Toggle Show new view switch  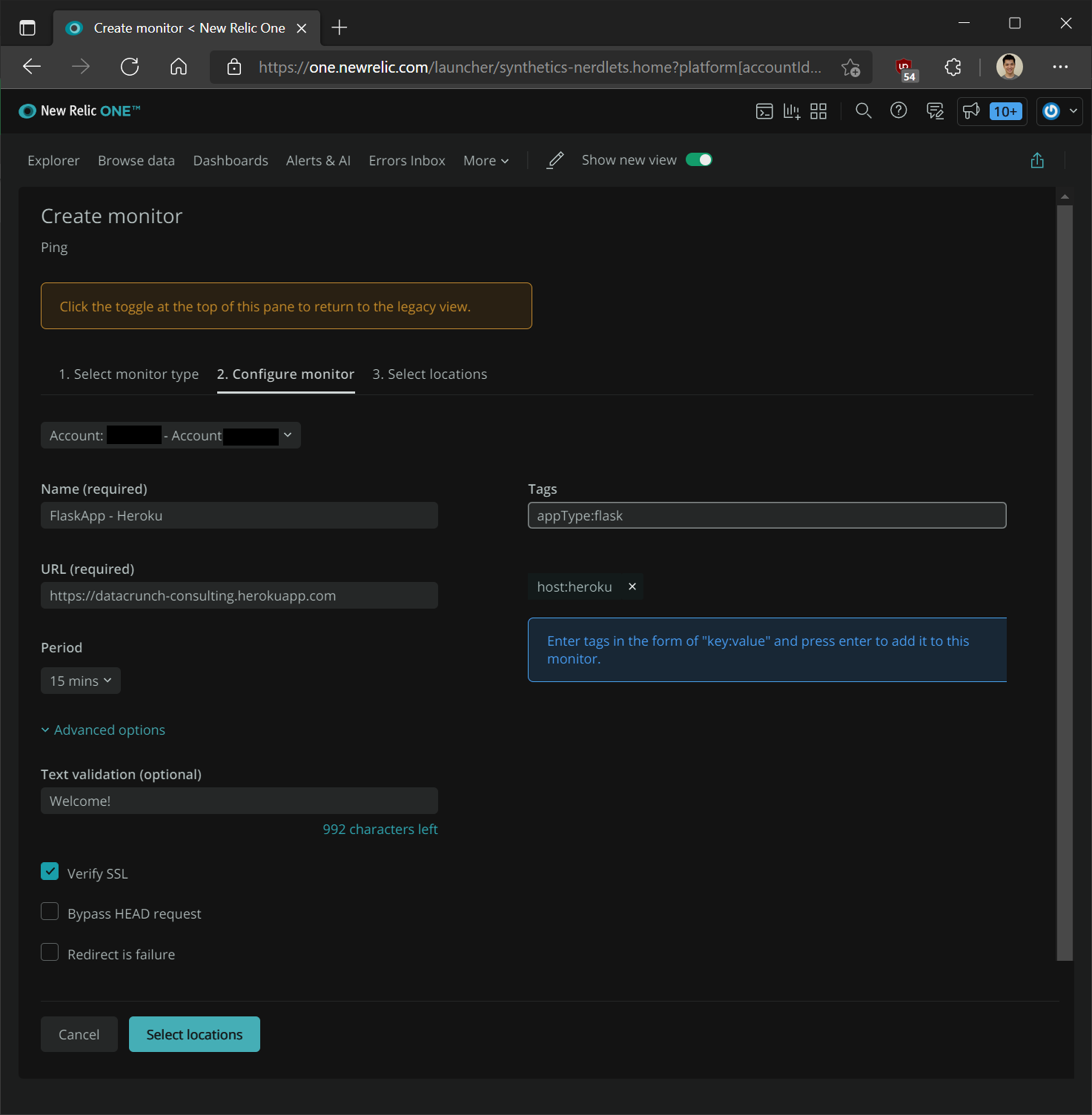pyautogui.click(x=698, y=160)
